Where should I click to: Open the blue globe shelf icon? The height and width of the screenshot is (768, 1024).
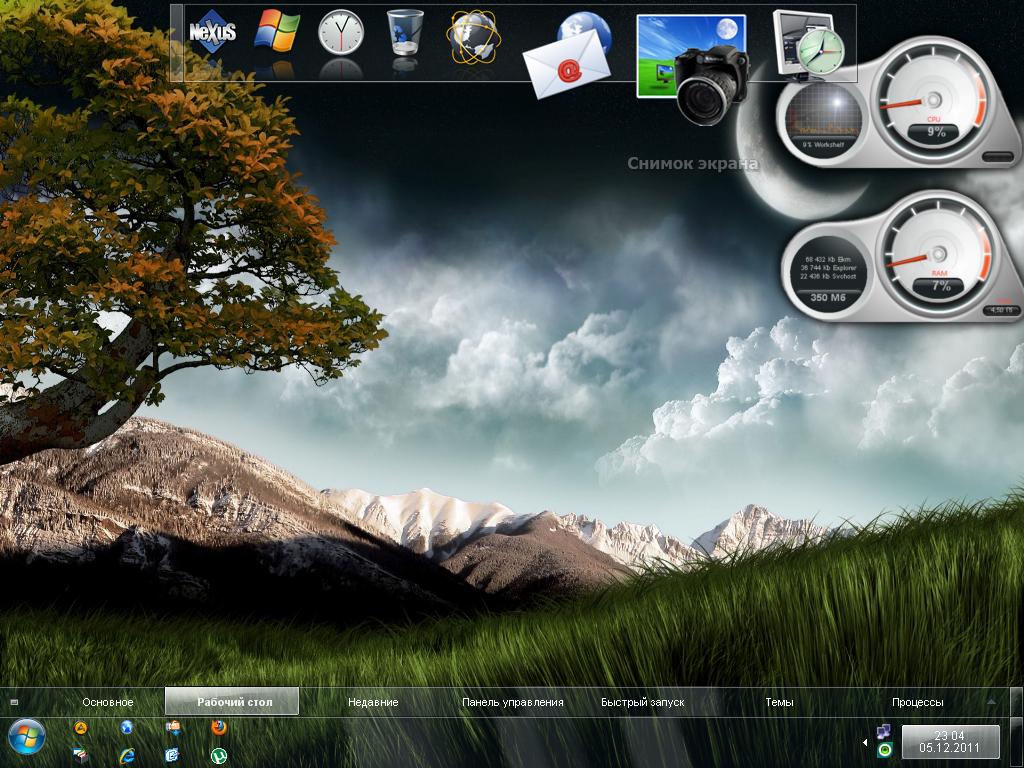point(127,727)
